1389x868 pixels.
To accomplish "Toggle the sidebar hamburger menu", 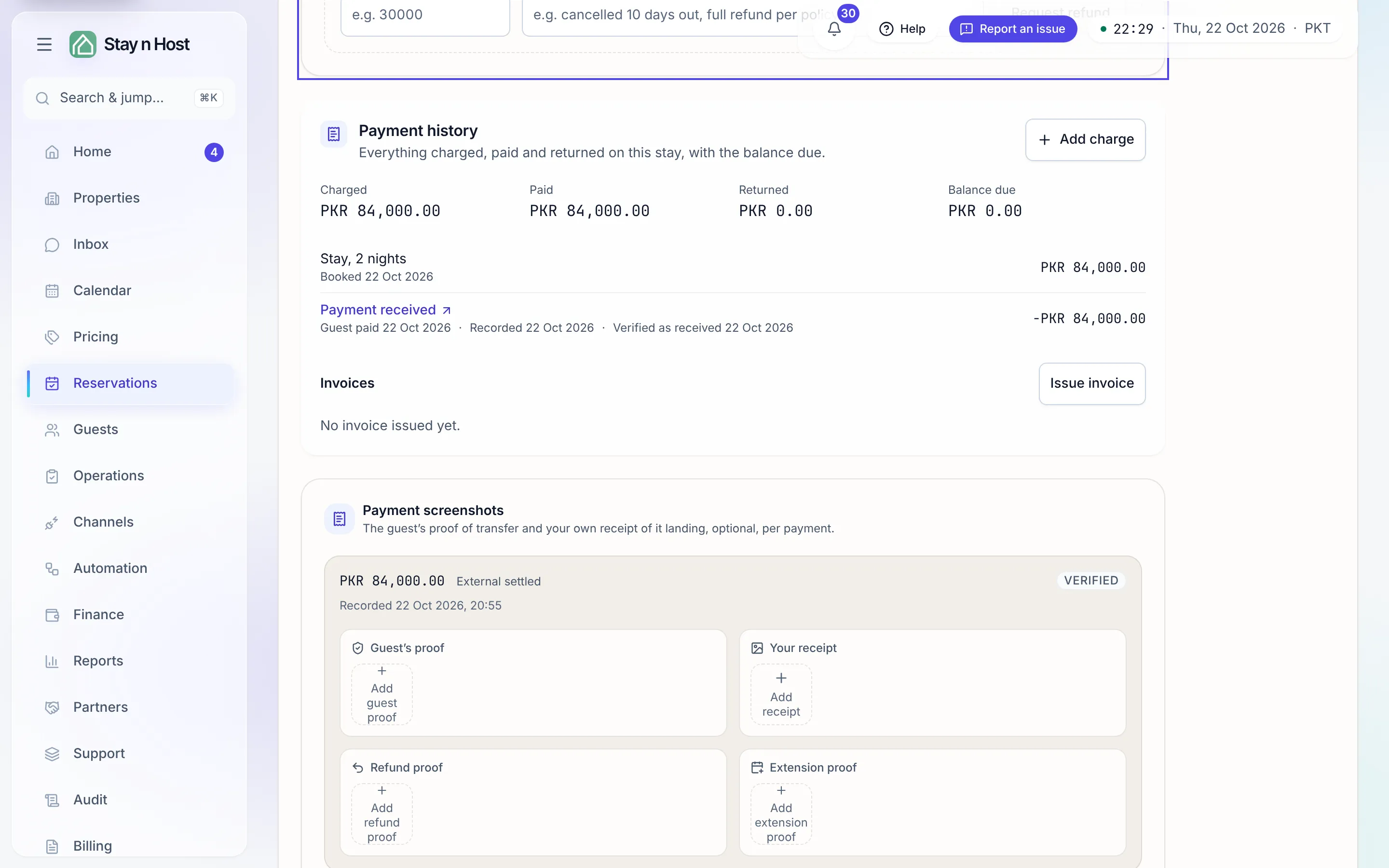I will click(44, 44).
